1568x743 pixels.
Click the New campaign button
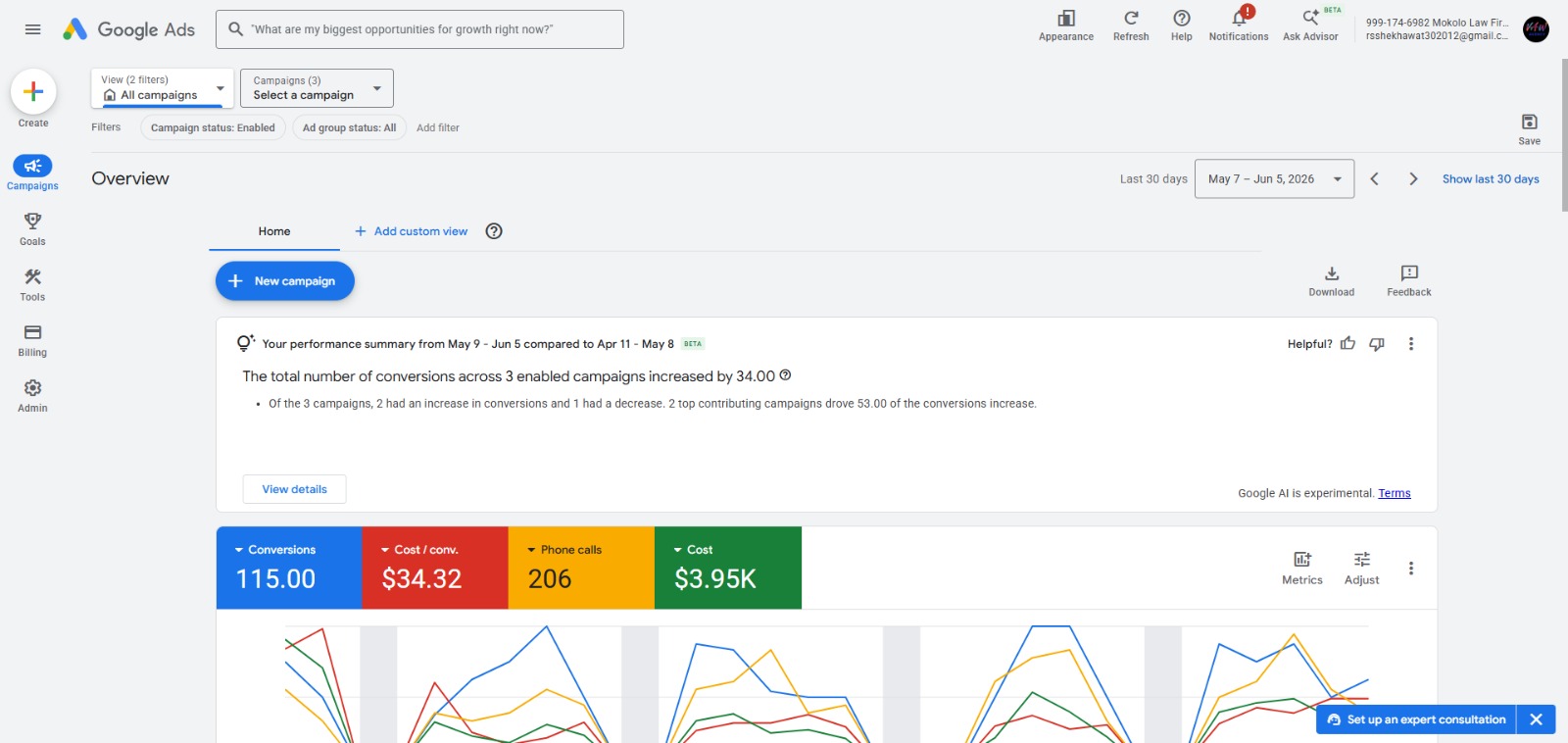[x=284, y=280]
